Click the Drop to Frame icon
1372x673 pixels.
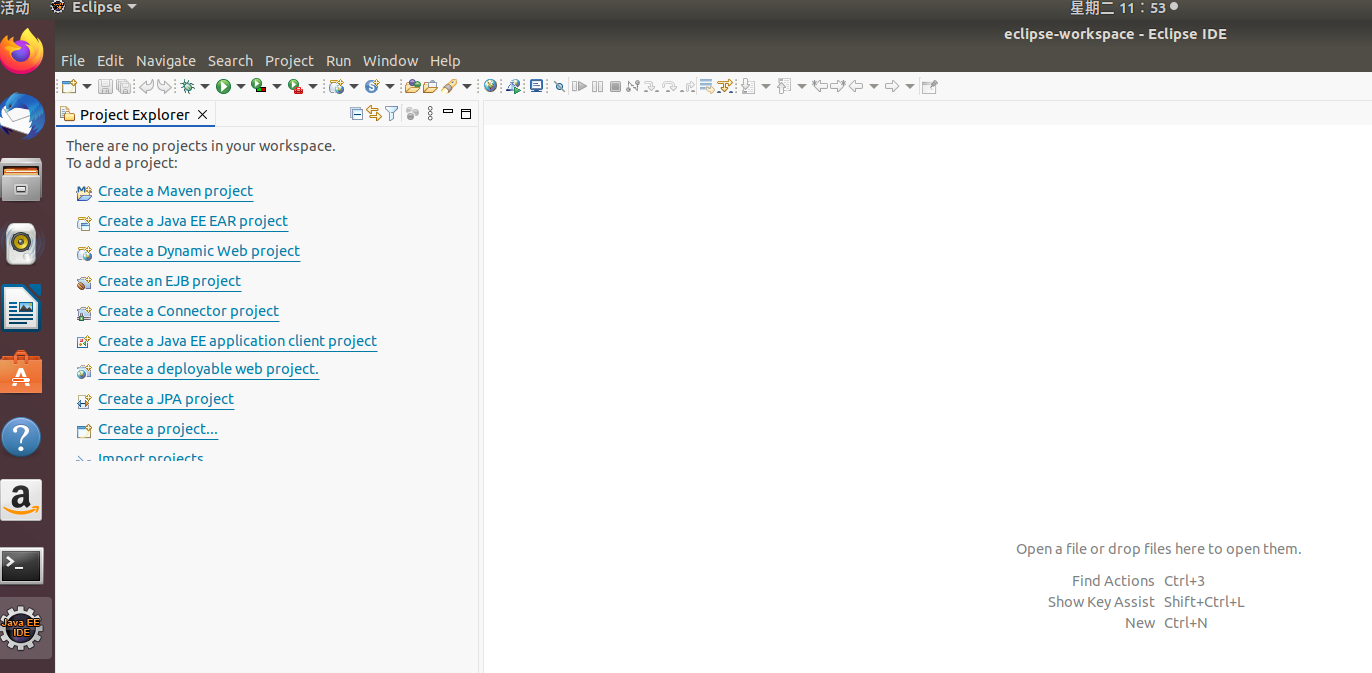click(707, 86)
